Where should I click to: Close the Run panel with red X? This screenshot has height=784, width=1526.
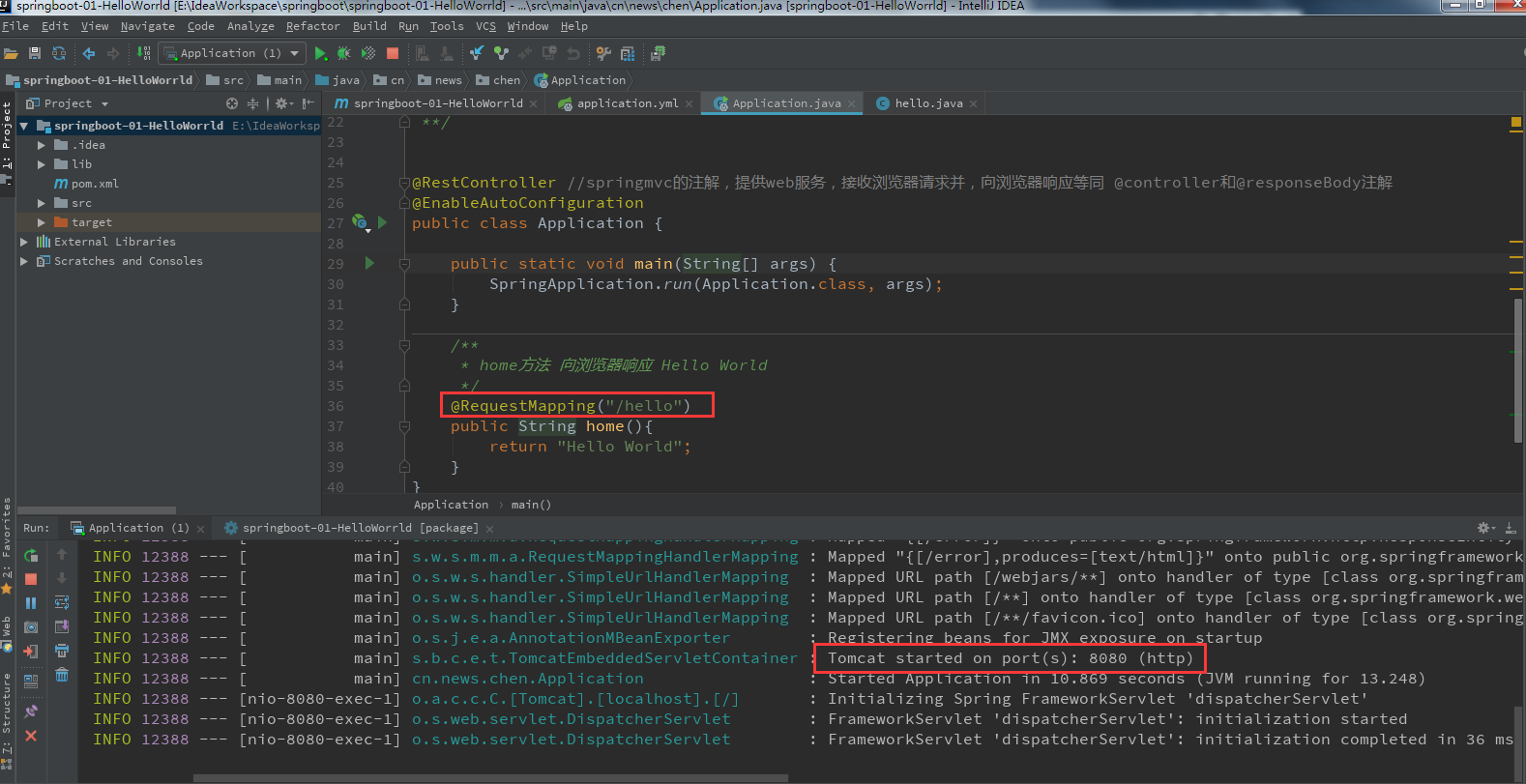pos(31,736)
